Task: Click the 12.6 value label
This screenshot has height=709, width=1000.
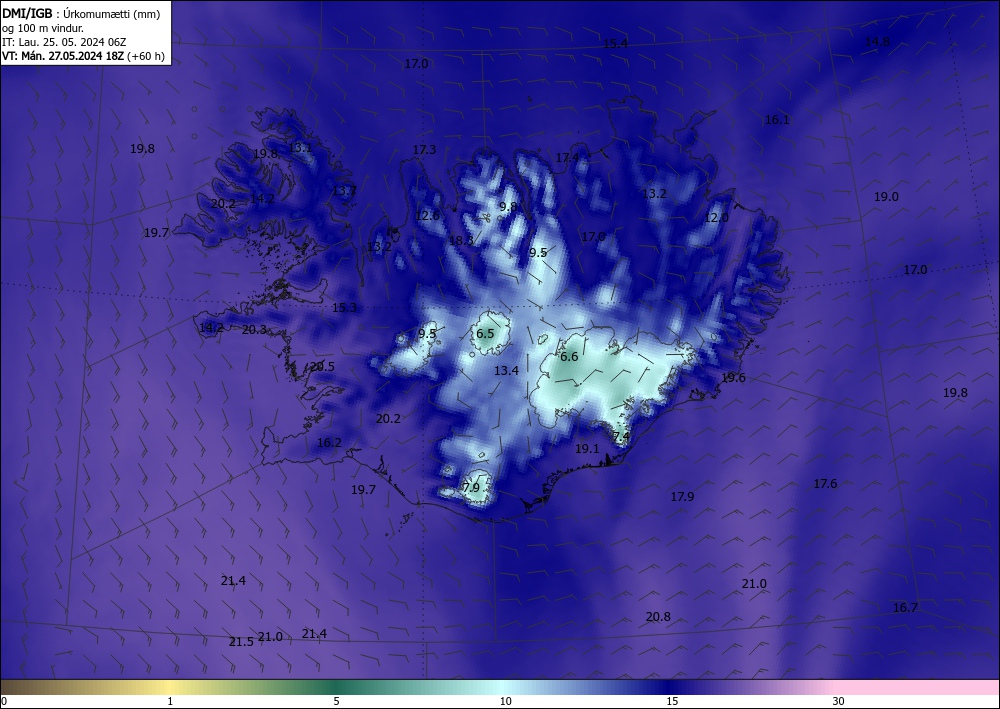Action: (x=427, y=215)
